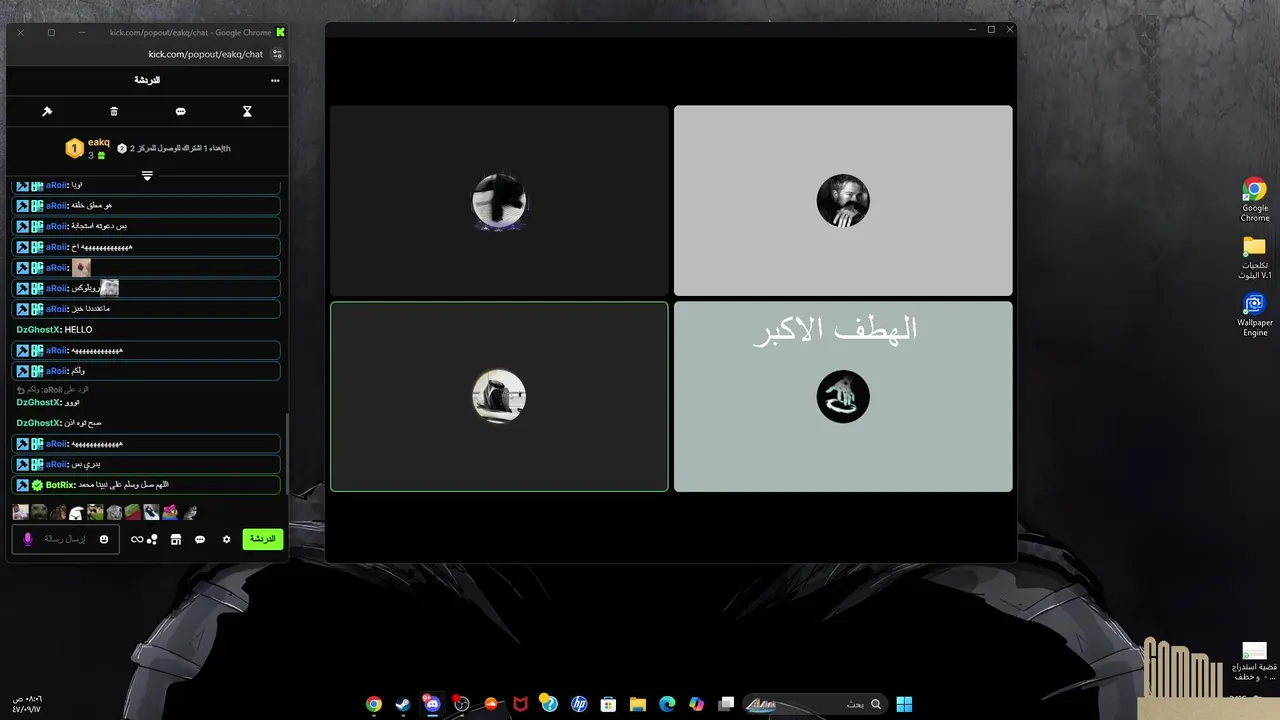Click the chat bubble icon in bottom bar
Image resolution: width=1280 pixels, height=720 pixels.
pyautogui.click(x=200, y=539)
